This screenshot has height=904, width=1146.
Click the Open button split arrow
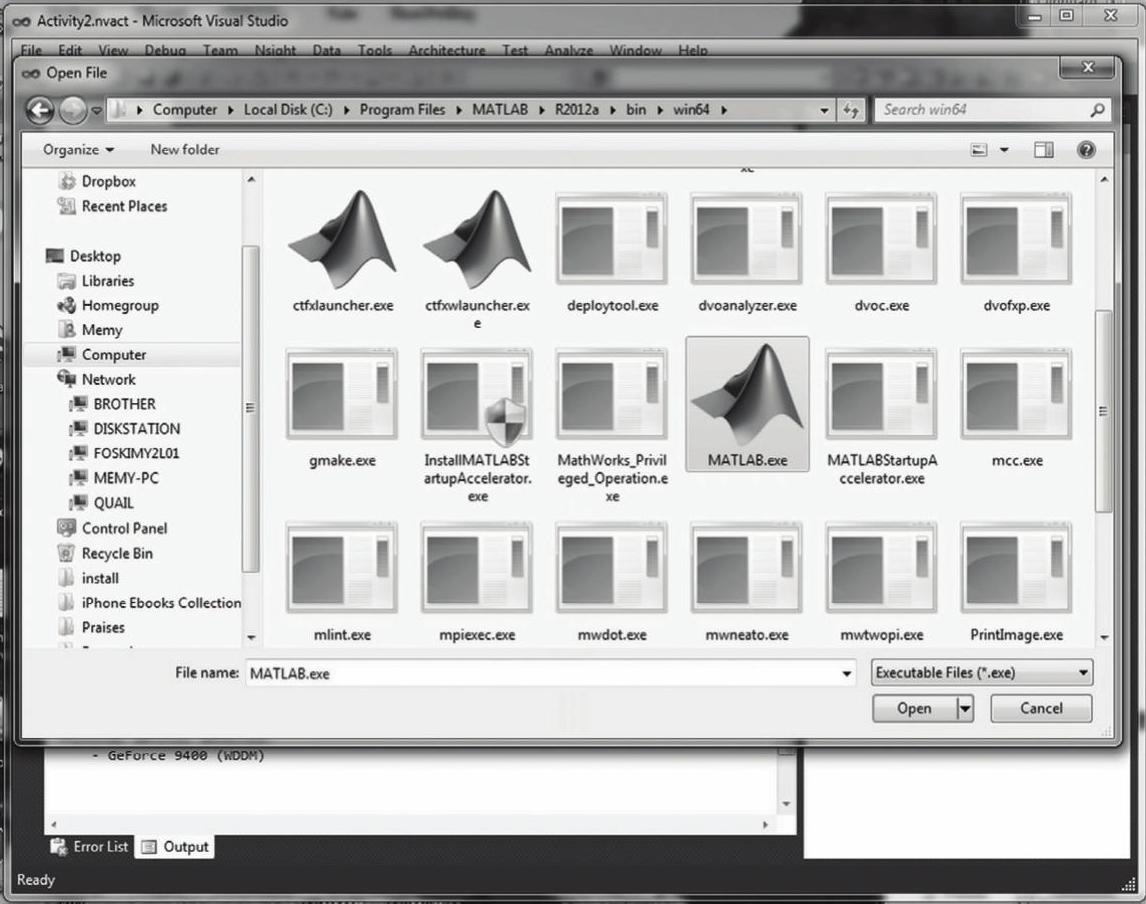[965, 708]
